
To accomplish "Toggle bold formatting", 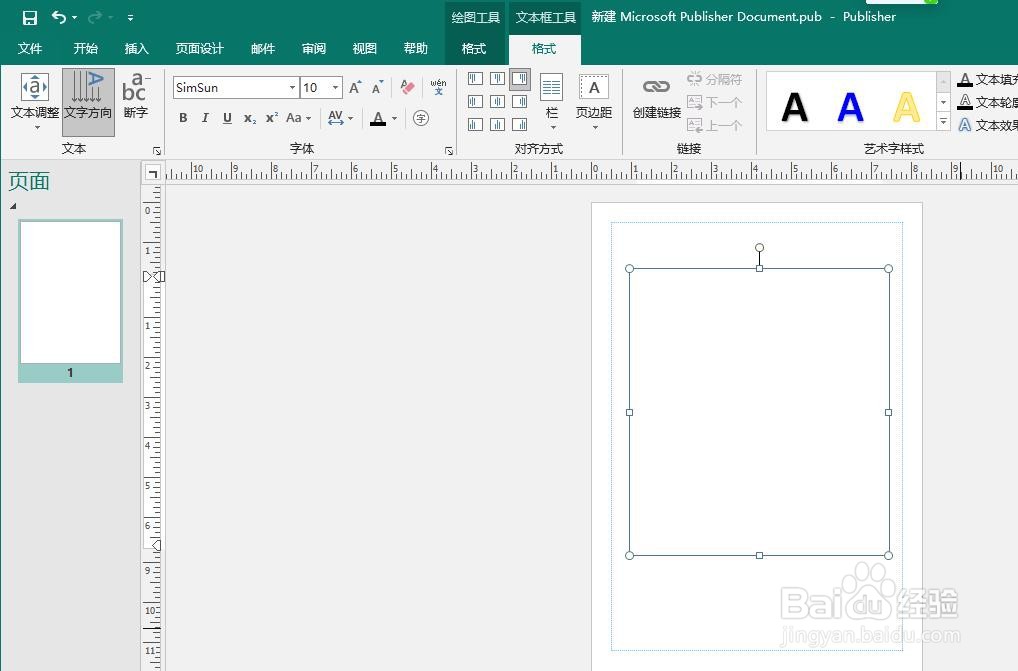I will click(183, 118).
